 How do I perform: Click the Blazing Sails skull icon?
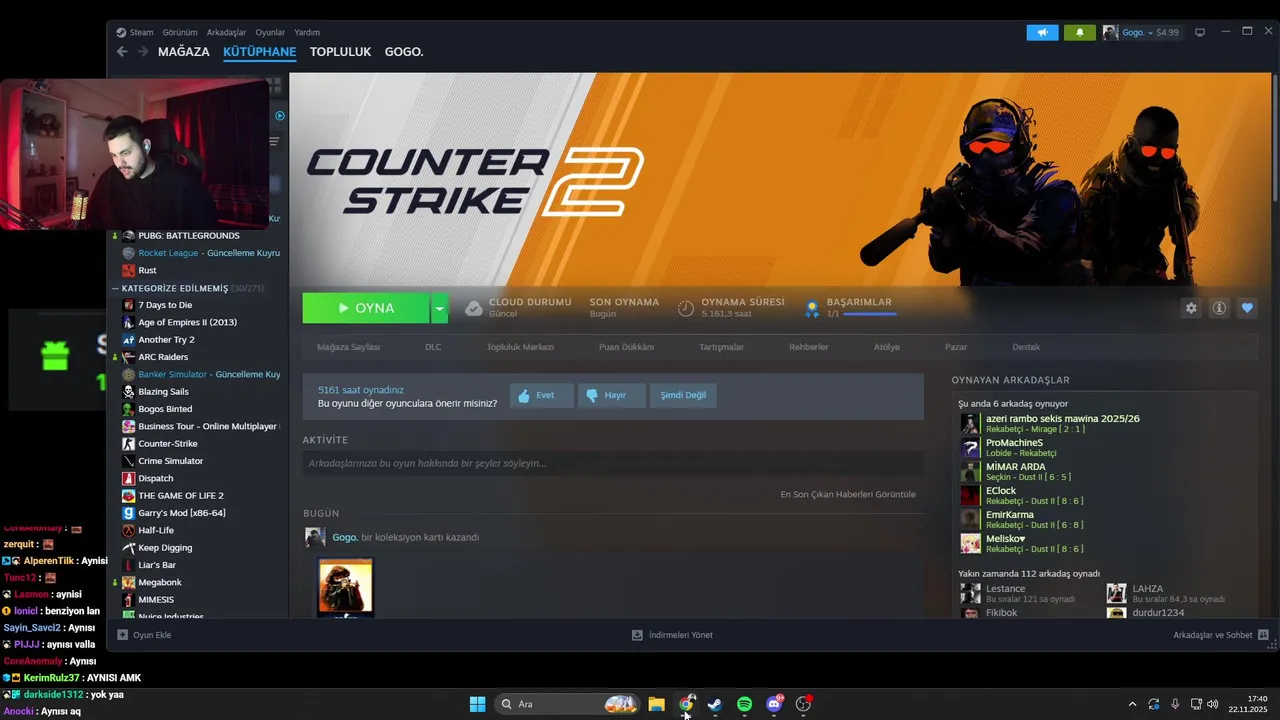pos(128,392)
